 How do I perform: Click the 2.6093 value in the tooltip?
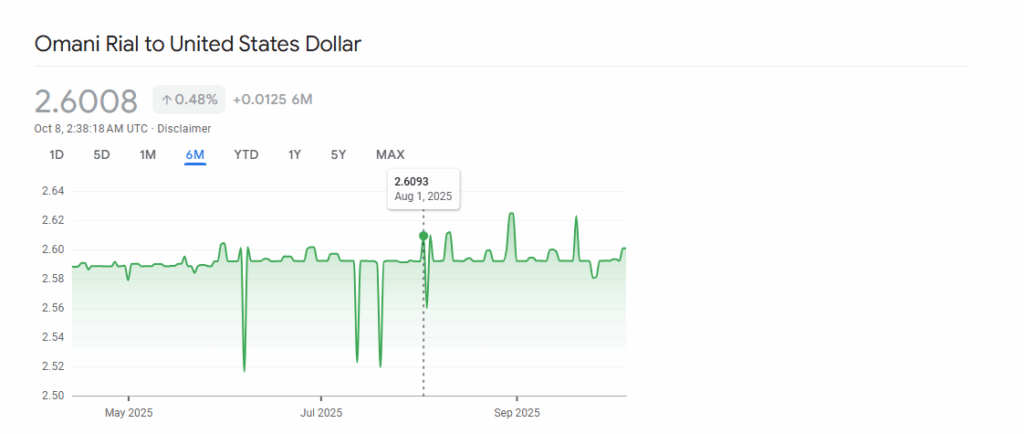tap(411, 181)
